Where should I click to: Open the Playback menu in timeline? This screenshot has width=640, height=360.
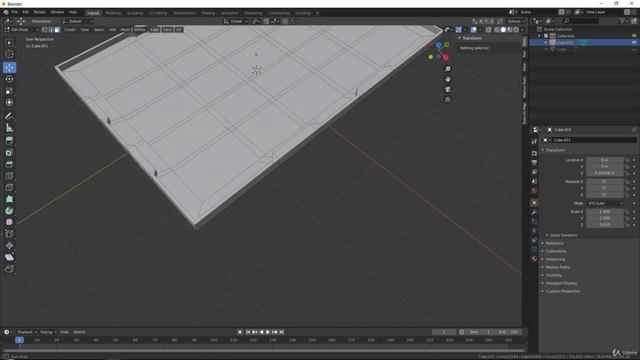coord(27,332)
